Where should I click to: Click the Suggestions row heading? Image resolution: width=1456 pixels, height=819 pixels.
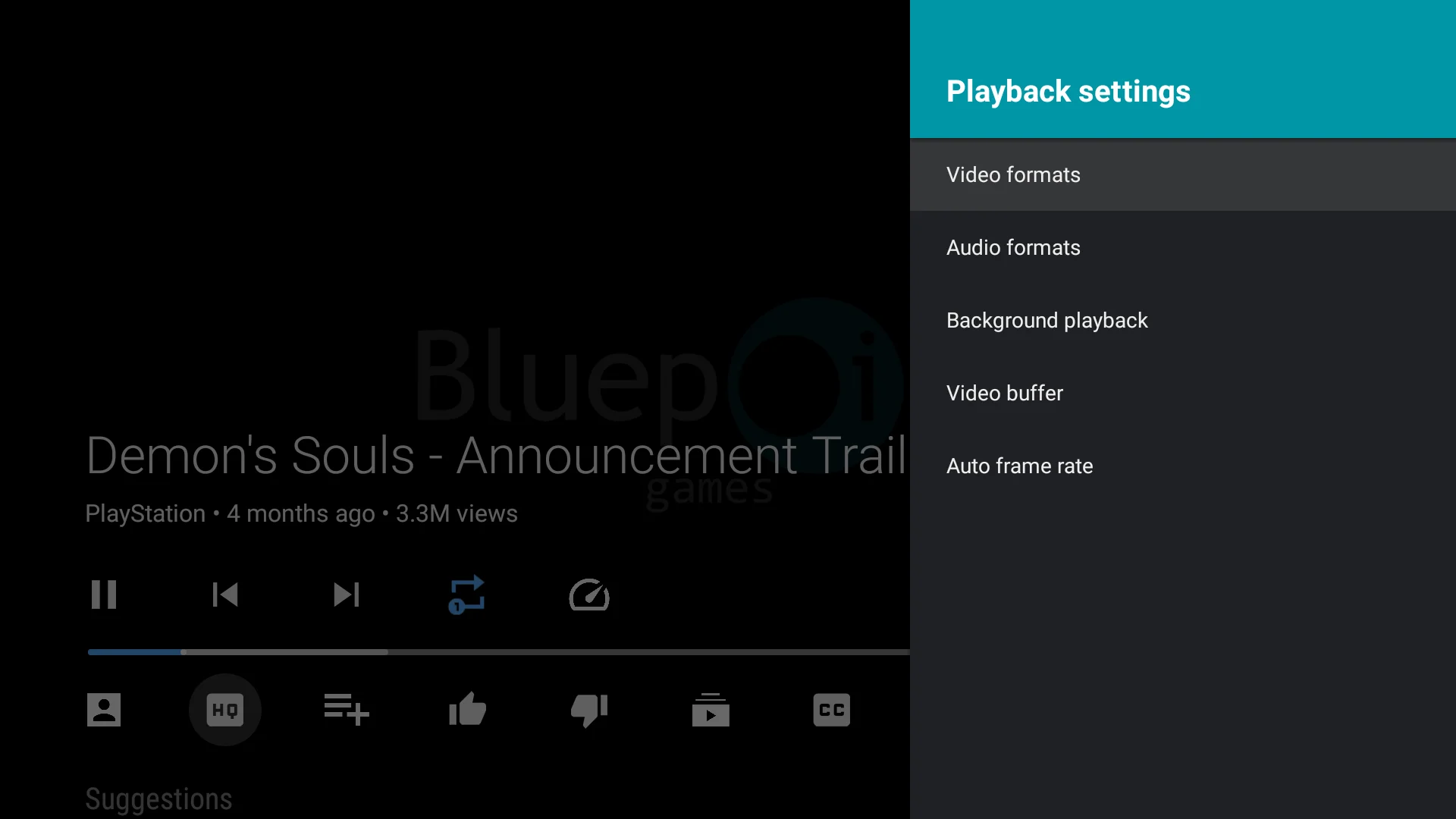coord(158,799)
